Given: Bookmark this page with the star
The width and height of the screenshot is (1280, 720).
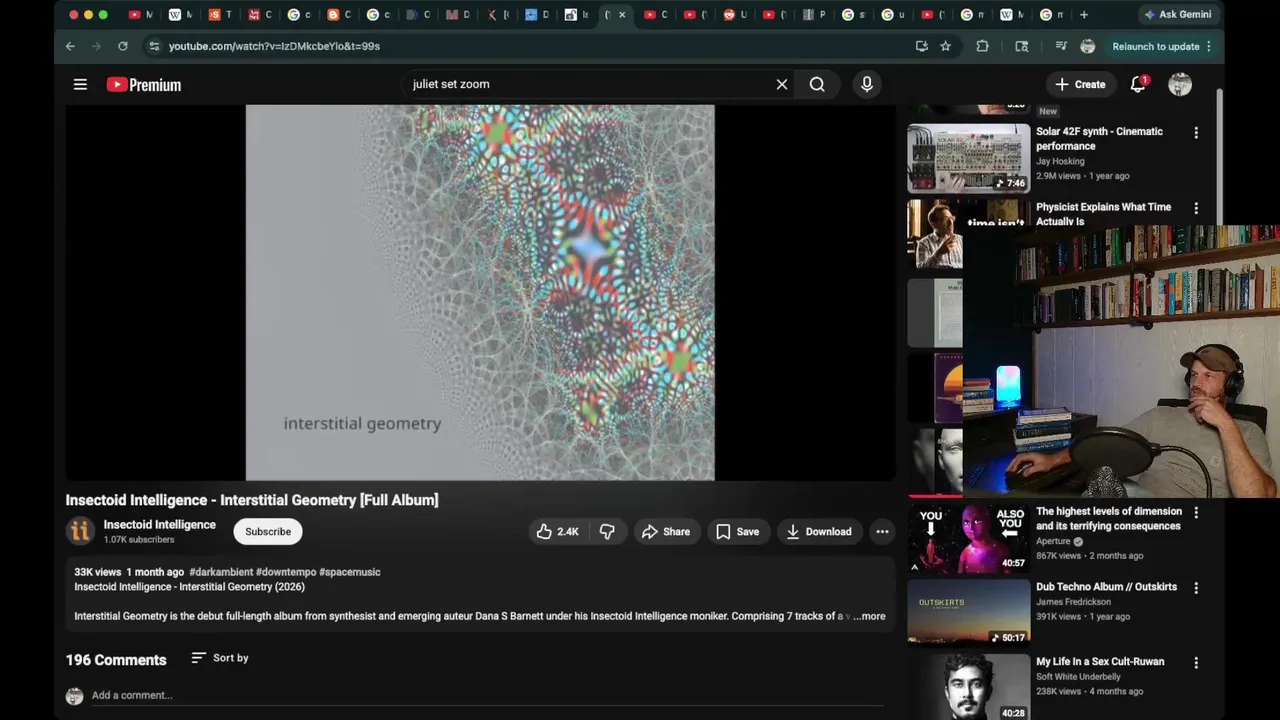Looking at the screenshot, I should click(945, 46).
